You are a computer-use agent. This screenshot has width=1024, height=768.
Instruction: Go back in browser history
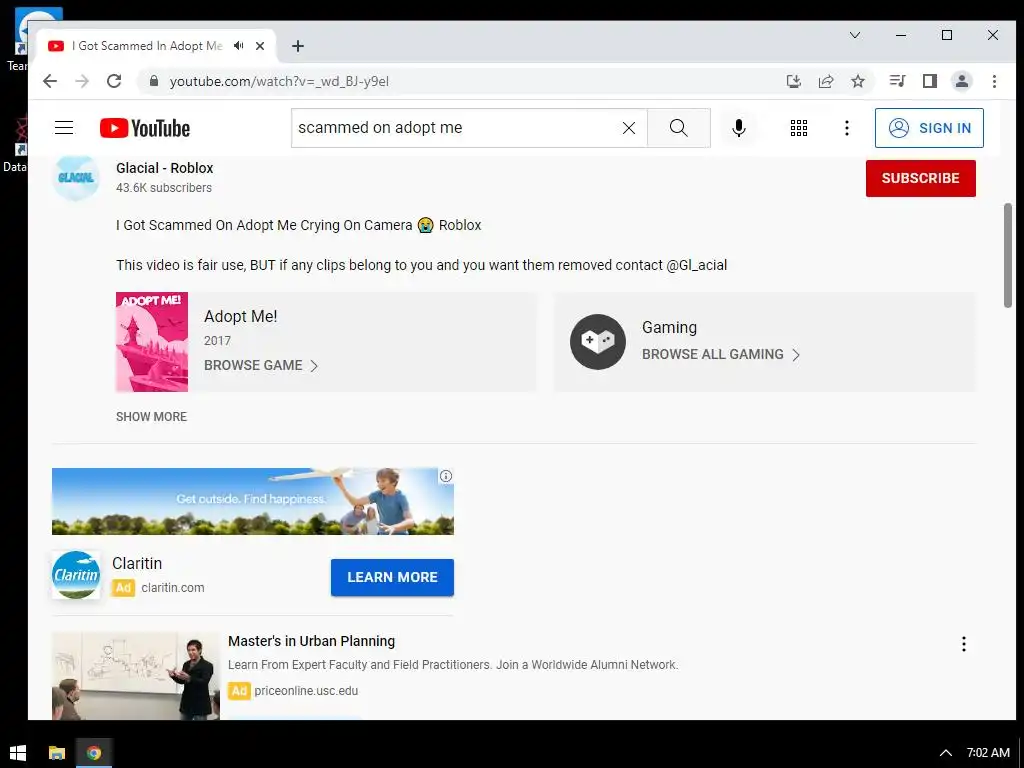(x=50, y=81)
